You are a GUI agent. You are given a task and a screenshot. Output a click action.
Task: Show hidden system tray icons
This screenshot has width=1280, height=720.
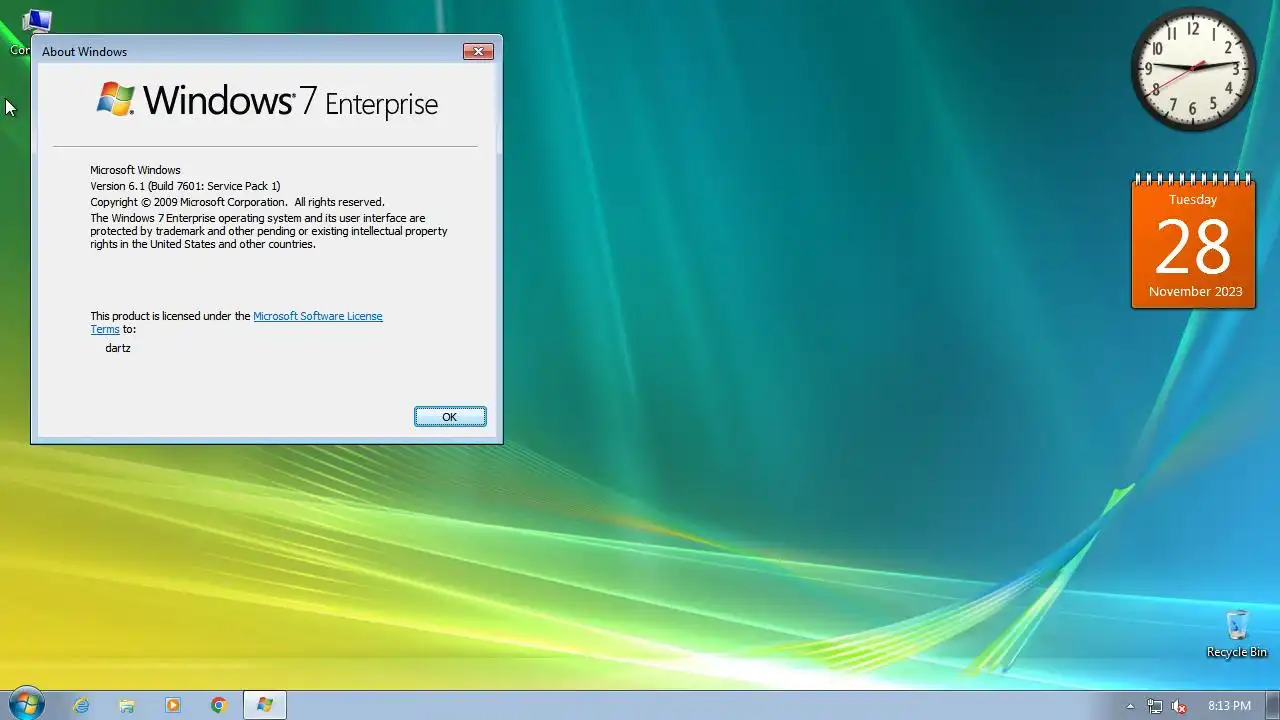coord(1130,706)
